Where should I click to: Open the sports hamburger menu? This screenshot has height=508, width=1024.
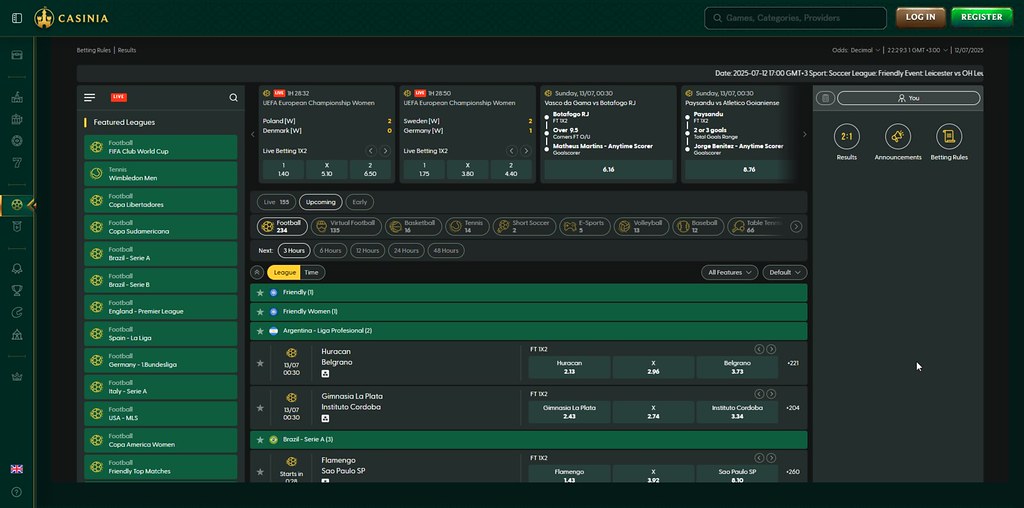89,97
